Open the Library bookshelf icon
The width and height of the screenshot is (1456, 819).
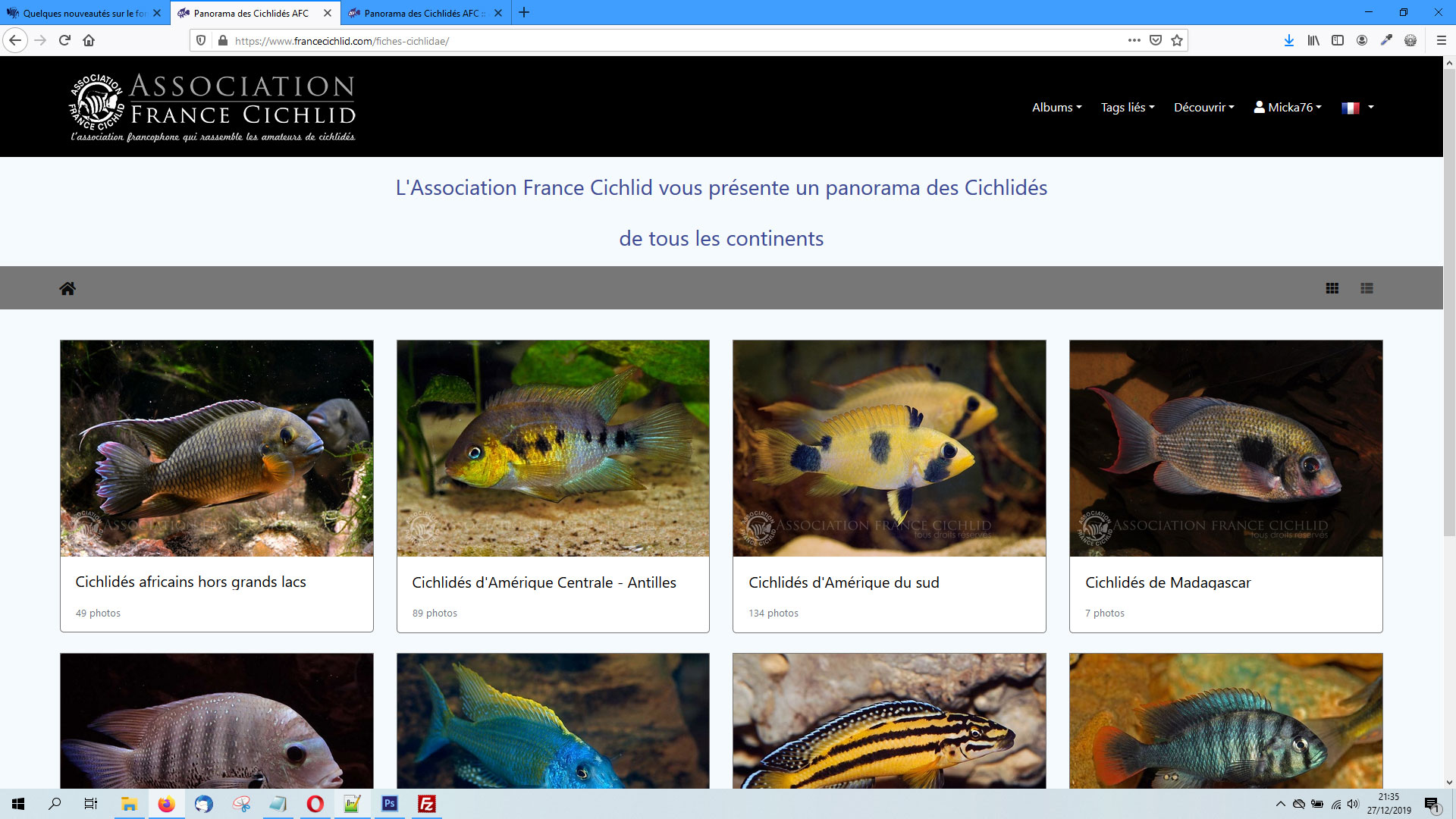tap(1313, 40)
